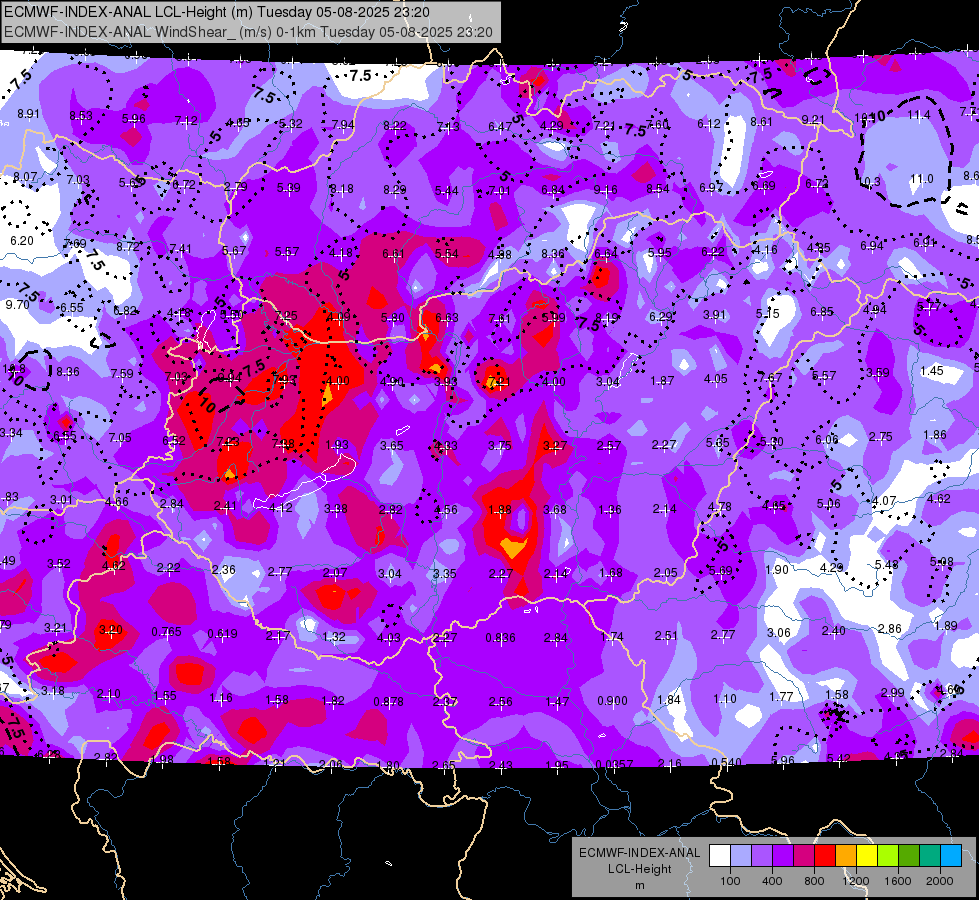Click the wind shear value '3.06'
This screenshot has height=900, width=979.
point(779,633)
